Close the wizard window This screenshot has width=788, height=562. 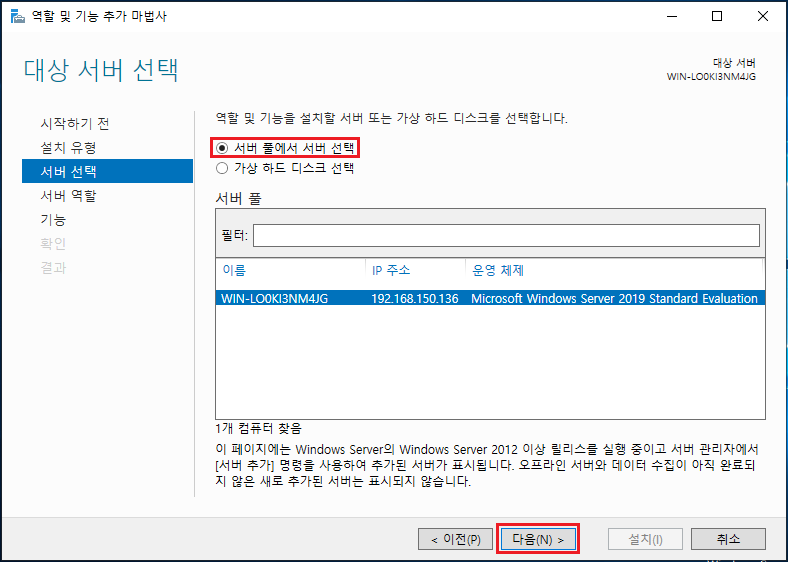coord(763,17)
